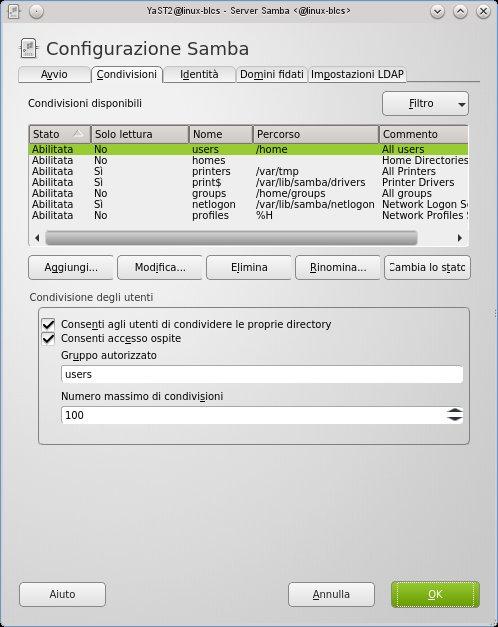Image resolution: width=498 pixels, height=627 pixels.
Task: Click the Annulla cancel button
Action: pyautogui.click(x=331, y=595)
